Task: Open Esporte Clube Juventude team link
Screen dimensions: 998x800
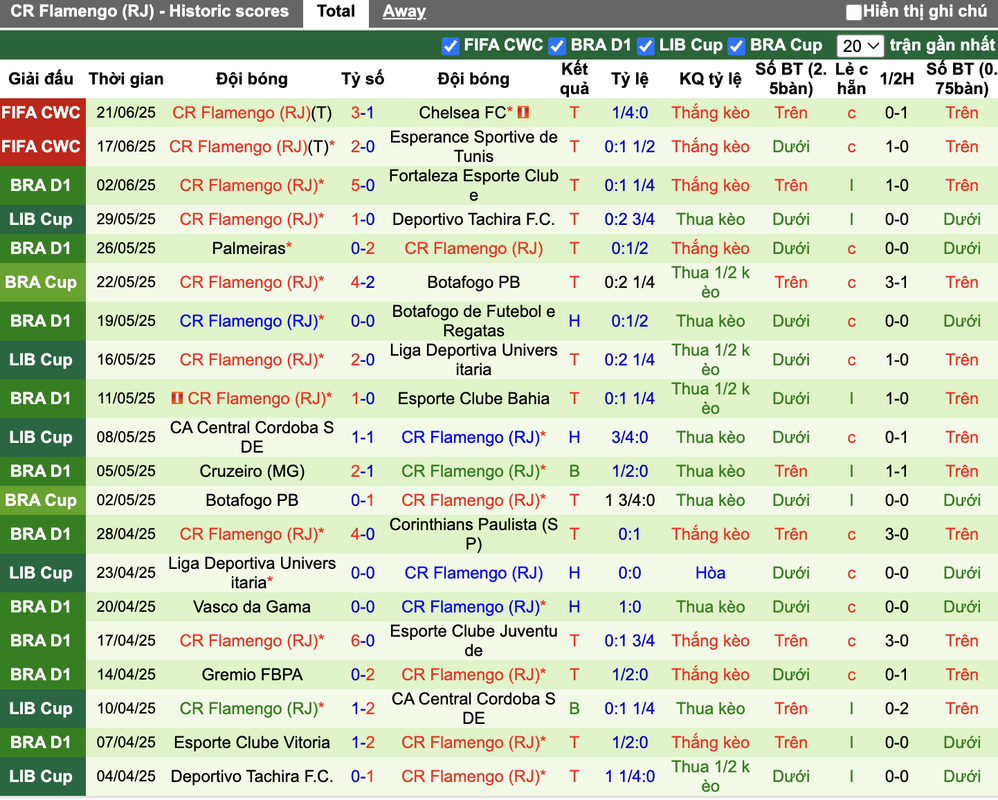Action: (474, 641)
